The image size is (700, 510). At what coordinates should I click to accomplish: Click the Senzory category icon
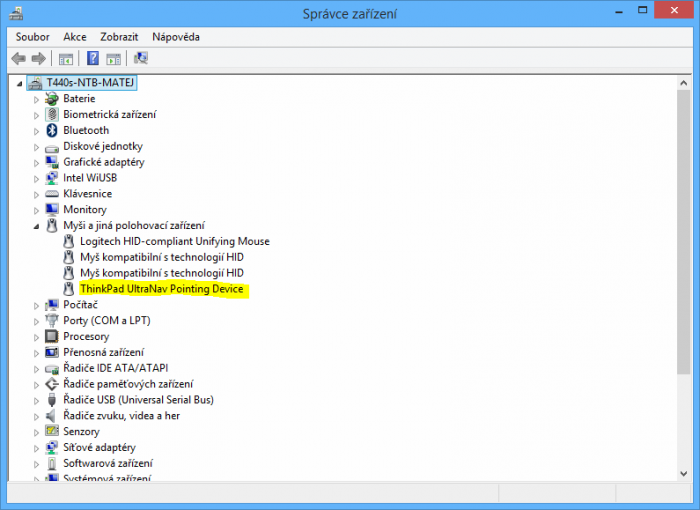52,431
